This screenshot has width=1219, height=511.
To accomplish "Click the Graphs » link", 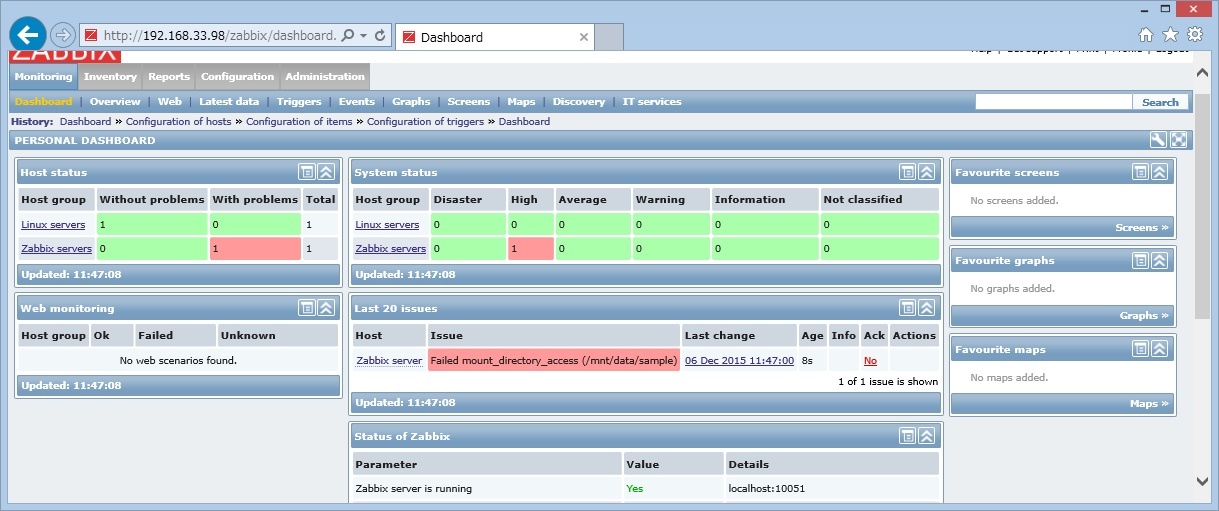I will click(1144, 316).
